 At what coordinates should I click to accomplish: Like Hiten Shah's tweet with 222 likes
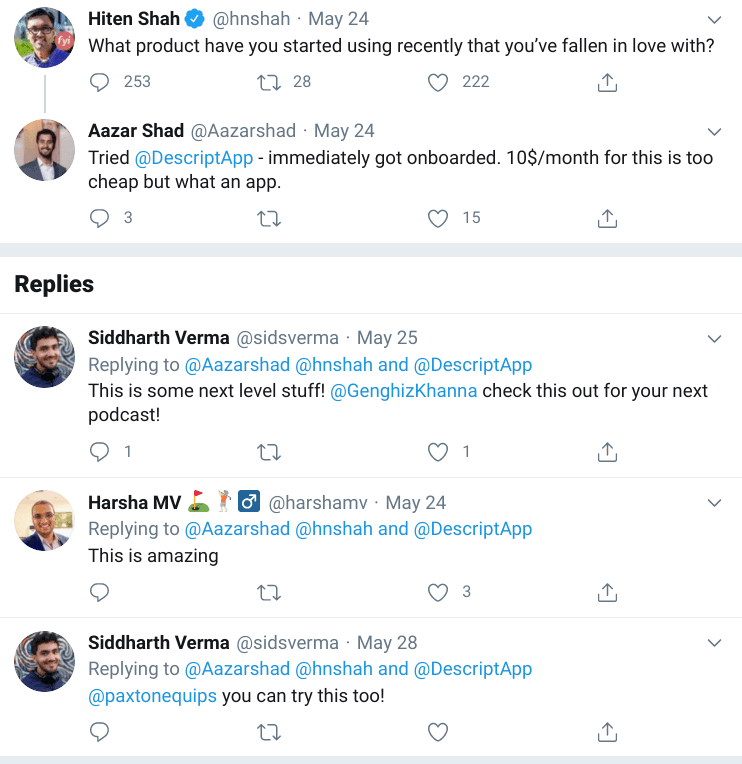click(438, 82)
